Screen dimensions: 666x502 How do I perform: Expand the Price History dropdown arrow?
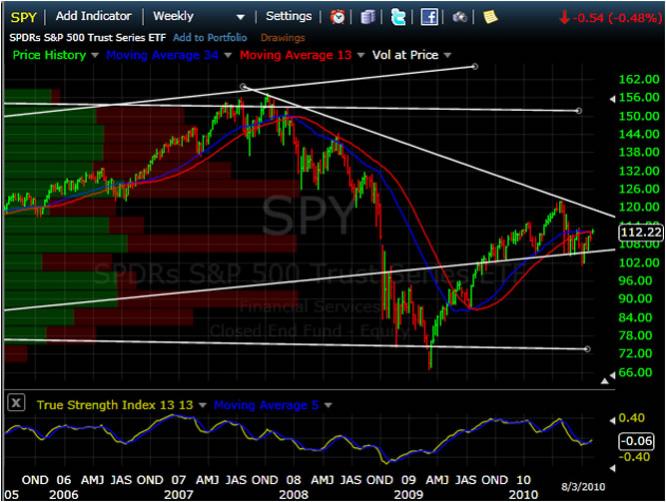coord(95,55)
